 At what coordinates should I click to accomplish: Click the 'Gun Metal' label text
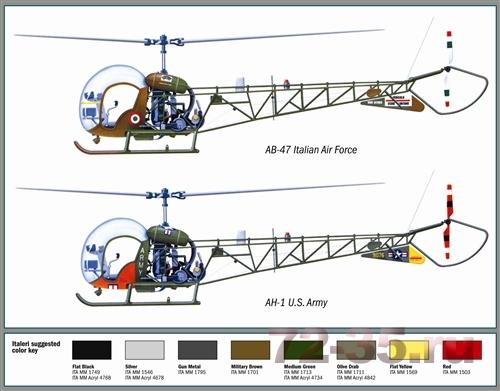[x=189, y=366]
